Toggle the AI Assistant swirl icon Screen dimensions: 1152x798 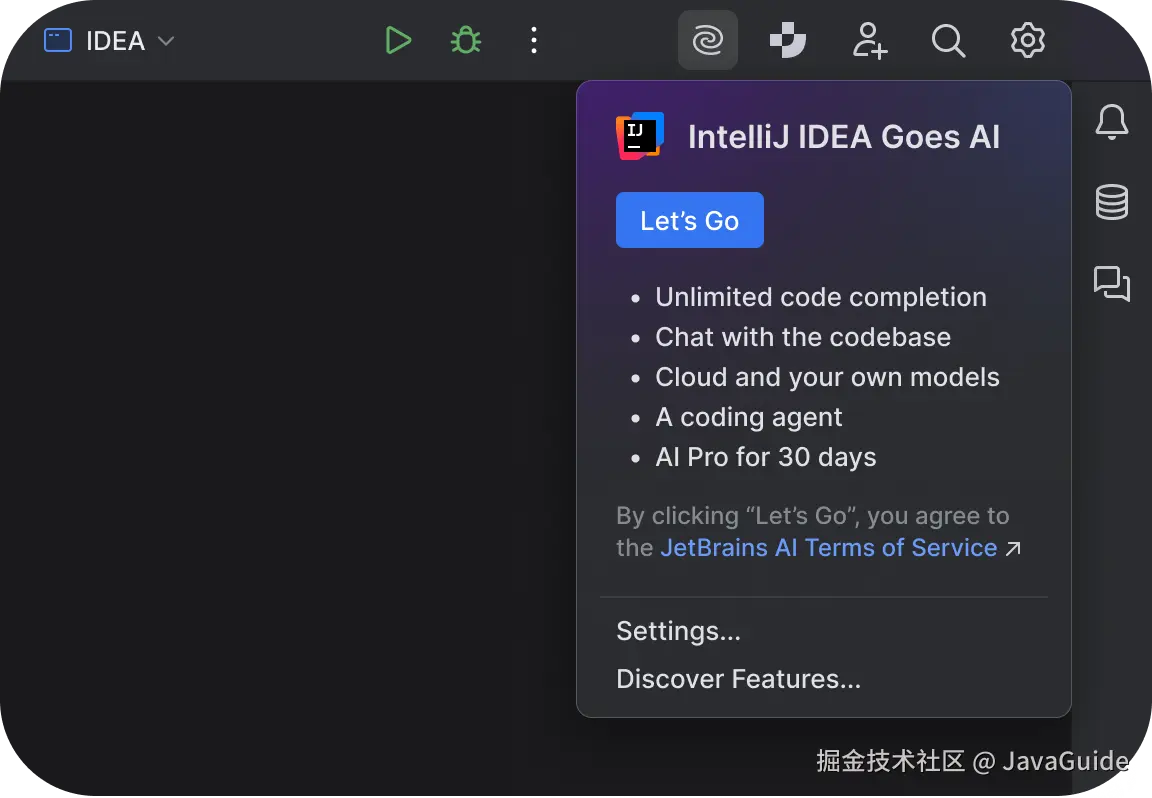coord(708,41)
